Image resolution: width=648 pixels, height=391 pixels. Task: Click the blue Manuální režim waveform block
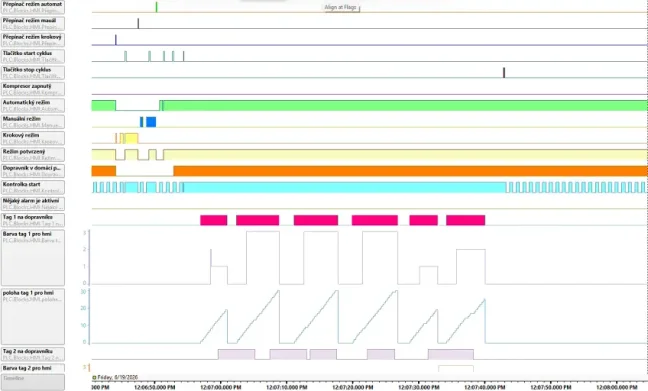[151, 122]
